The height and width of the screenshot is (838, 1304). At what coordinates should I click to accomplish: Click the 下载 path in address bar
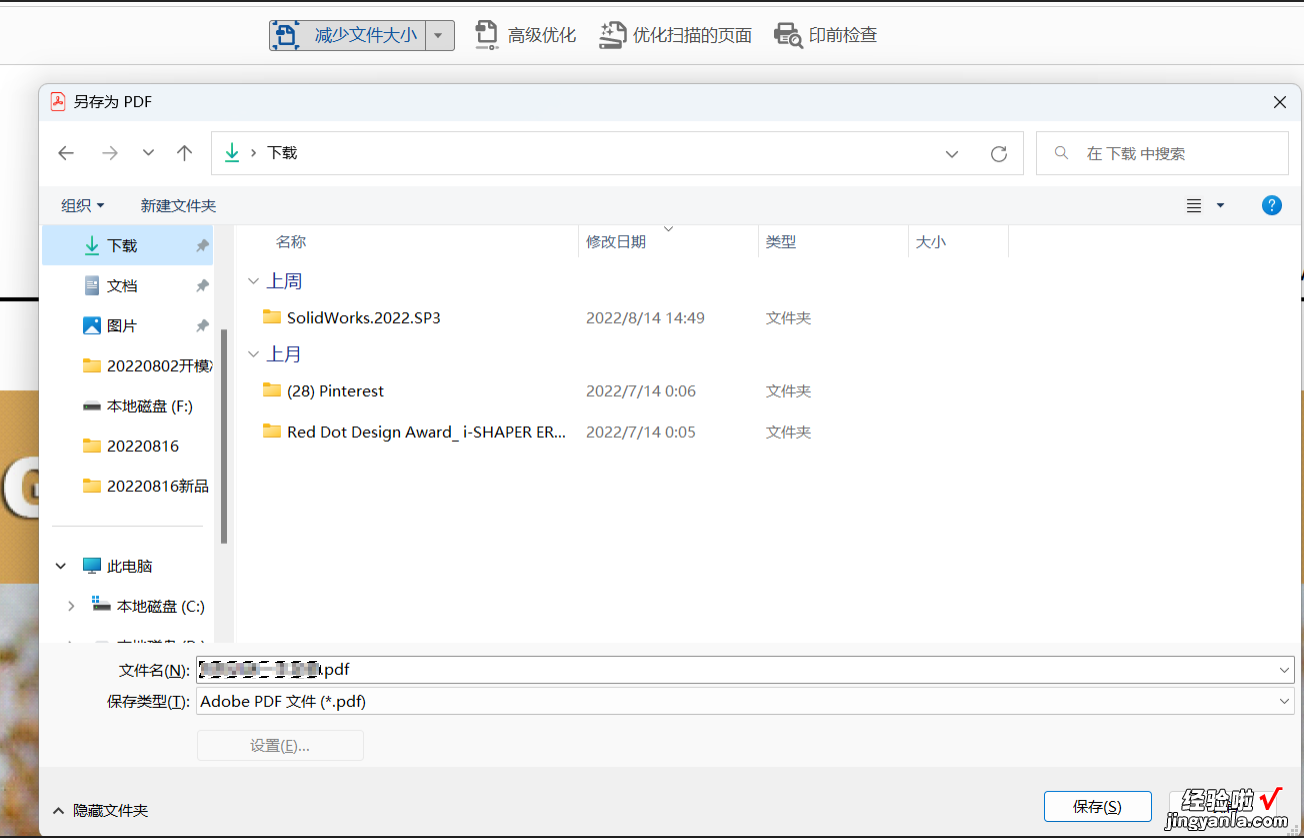(282, 153)
